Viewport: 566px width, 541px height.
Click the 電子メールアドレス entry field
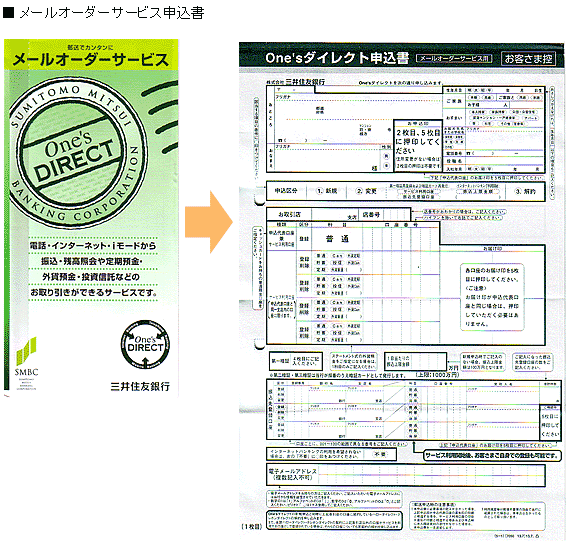click(x=431, y=474)
